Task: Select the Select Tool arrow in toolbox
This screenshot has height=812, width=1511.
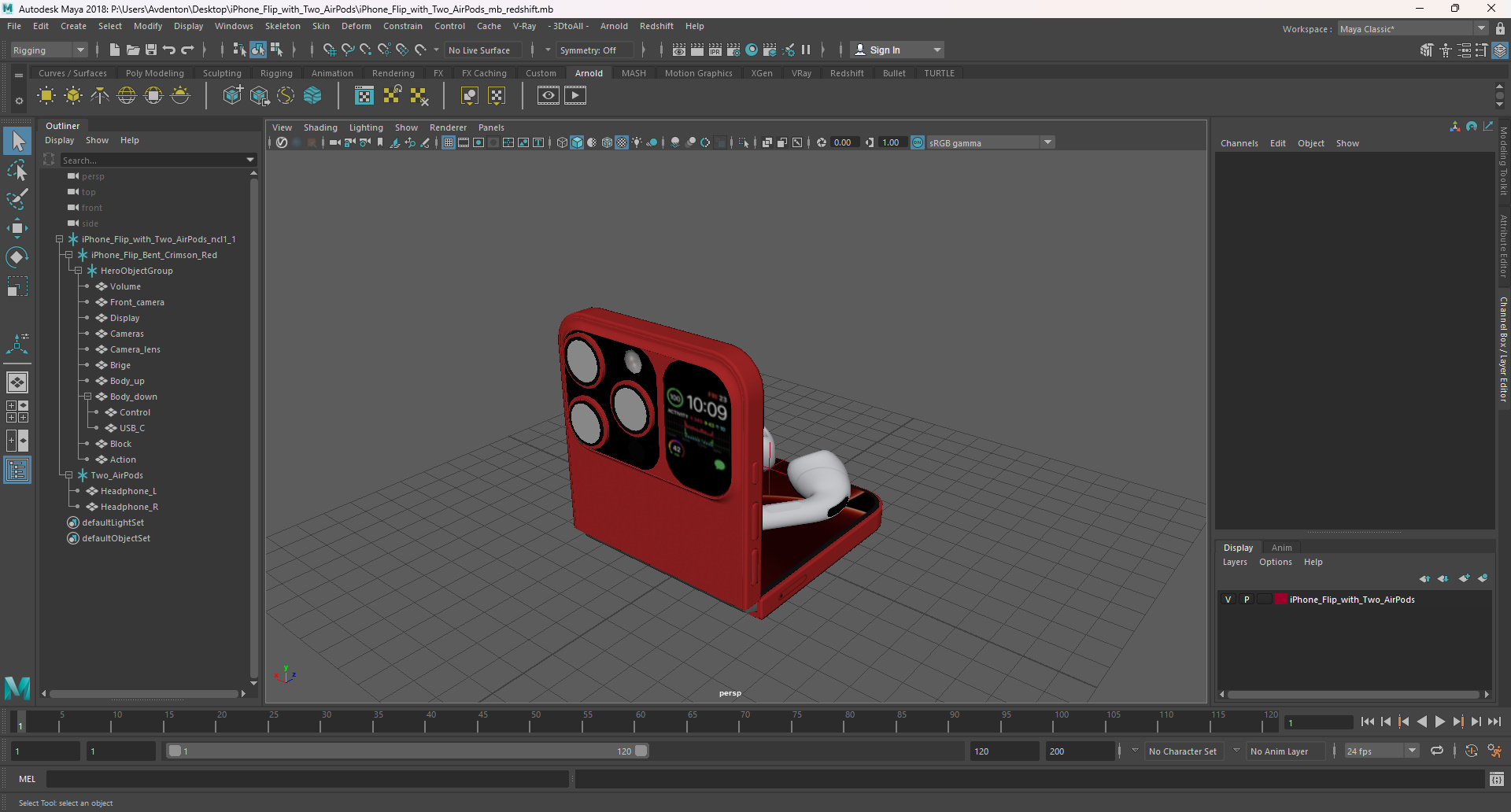Action: [x=17, y=141]
